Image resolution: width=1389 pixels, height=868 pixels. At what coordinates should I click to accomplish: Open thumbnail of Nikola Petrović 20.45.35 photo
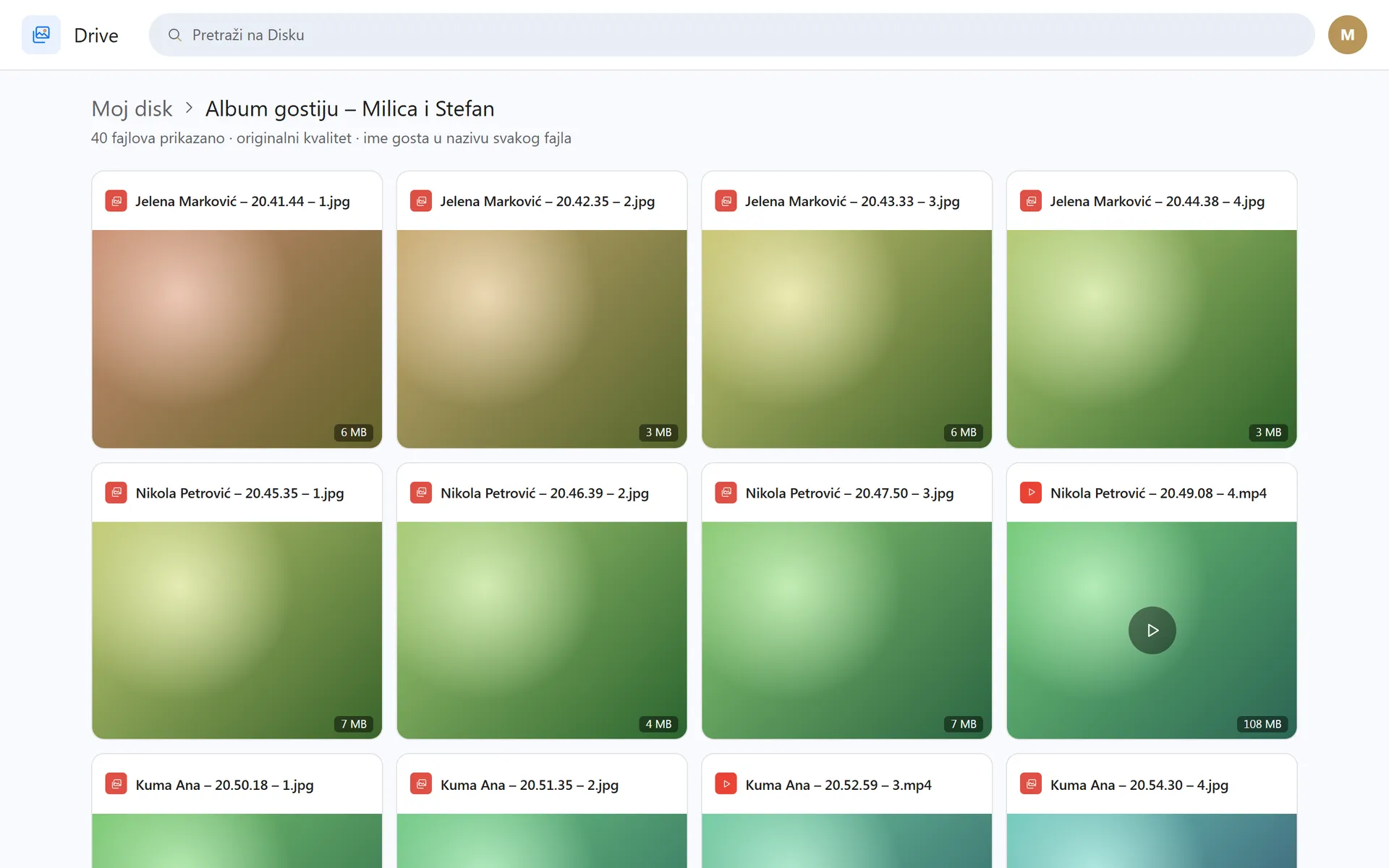pyautogui.click(x=237, y=630)
